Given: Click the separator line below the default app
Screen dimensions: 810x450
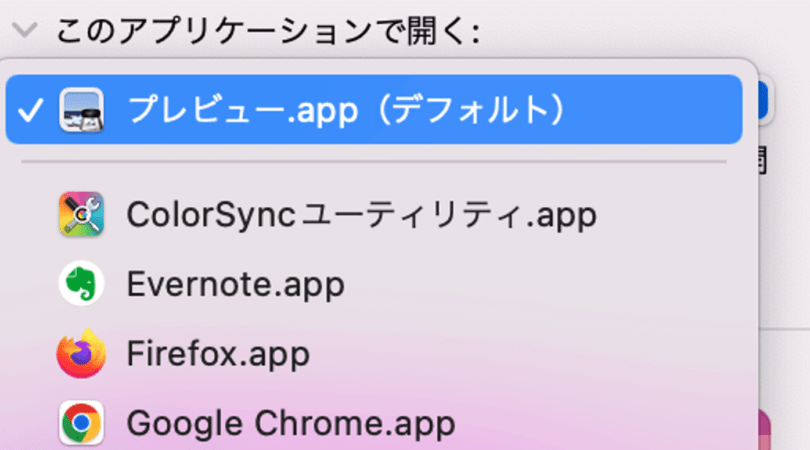Looking at the screenshot, I should (374, 161).
